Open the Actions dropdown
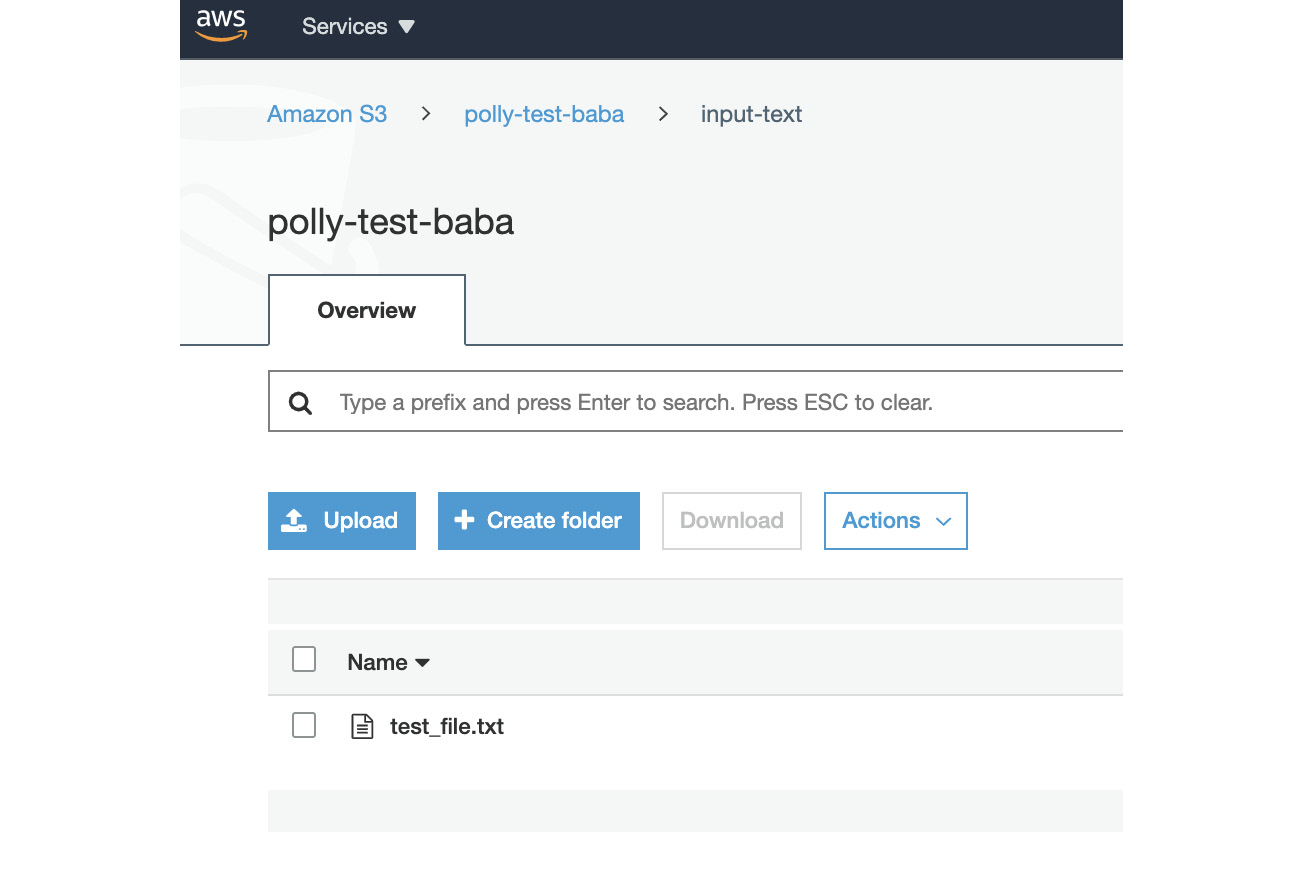The width and height of the screenshot is (1302, 876). [896, 521]
